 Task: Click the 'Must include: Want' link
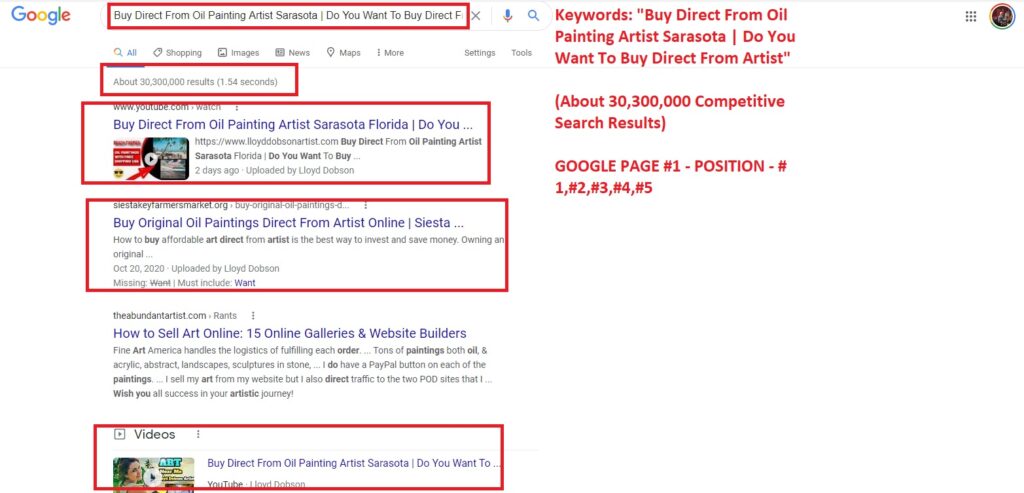[x=244, y=283]
